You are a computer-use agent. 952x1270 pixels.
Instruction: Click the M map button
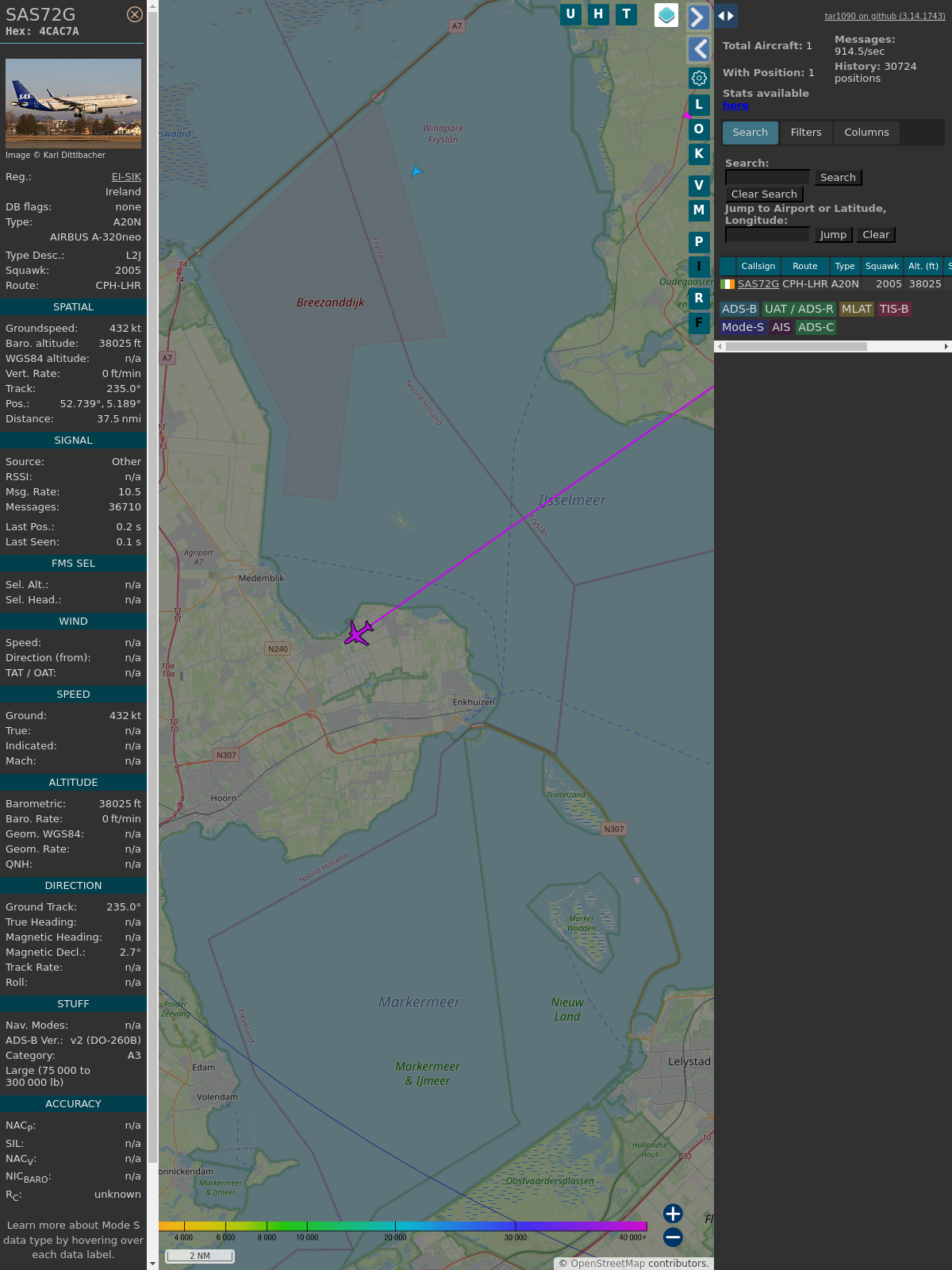(x=699, y=210)
